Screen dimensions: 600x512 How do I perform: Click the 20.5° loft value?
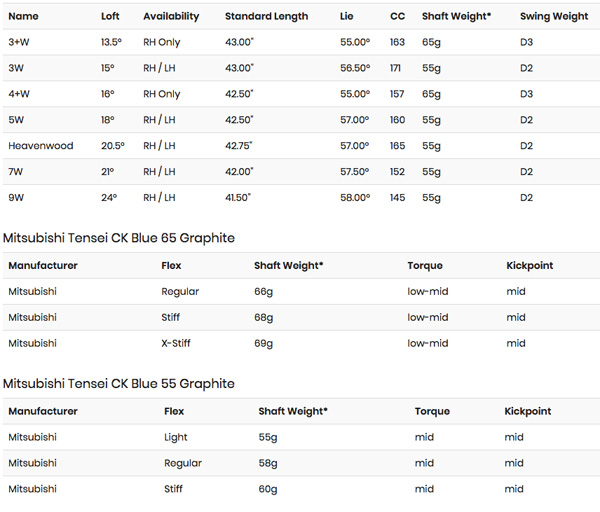coord(114,146)
